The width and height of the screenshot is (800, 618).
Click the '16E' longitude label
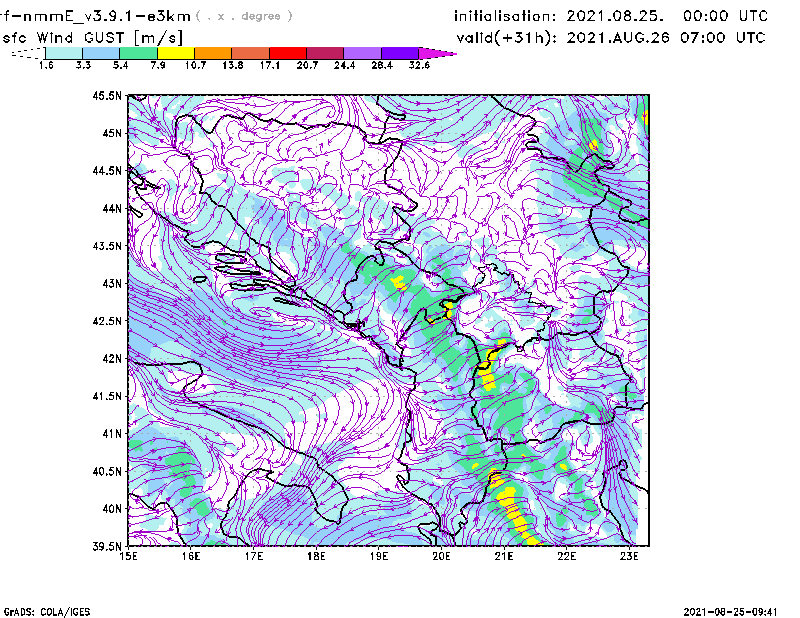pyautogui.click(x=191, y=556)
